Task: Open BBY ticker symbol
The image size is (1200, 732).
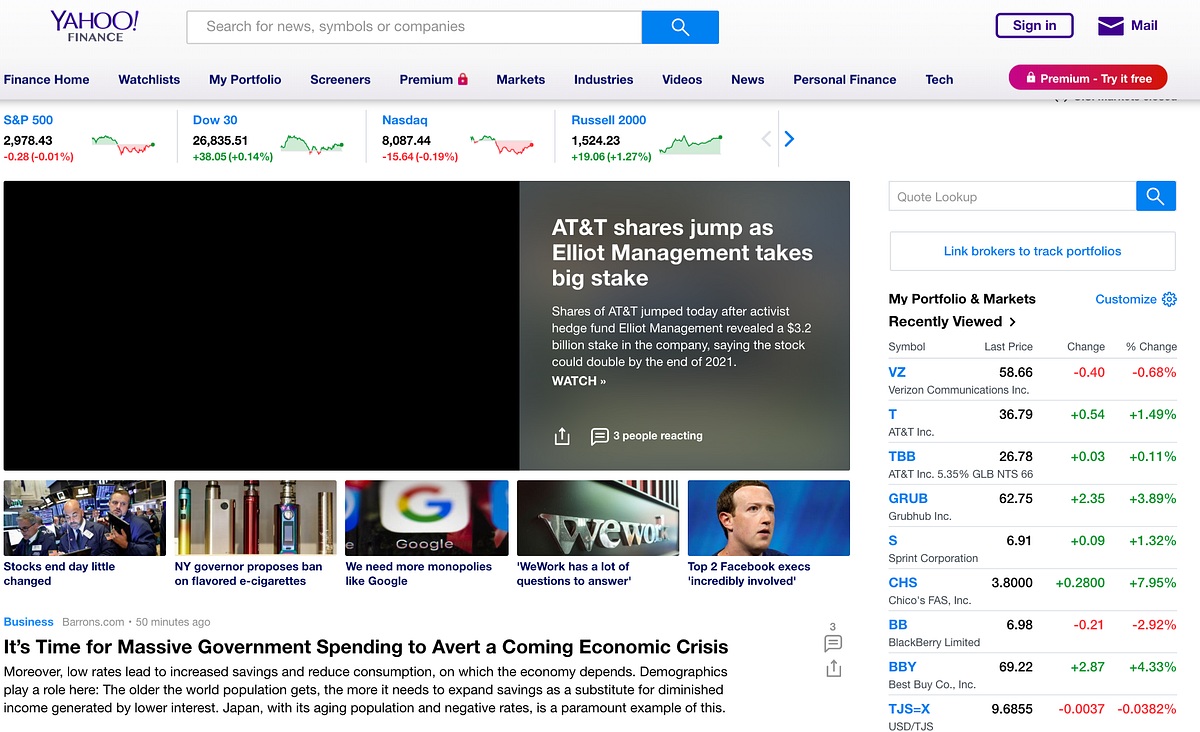Action: 903,666
